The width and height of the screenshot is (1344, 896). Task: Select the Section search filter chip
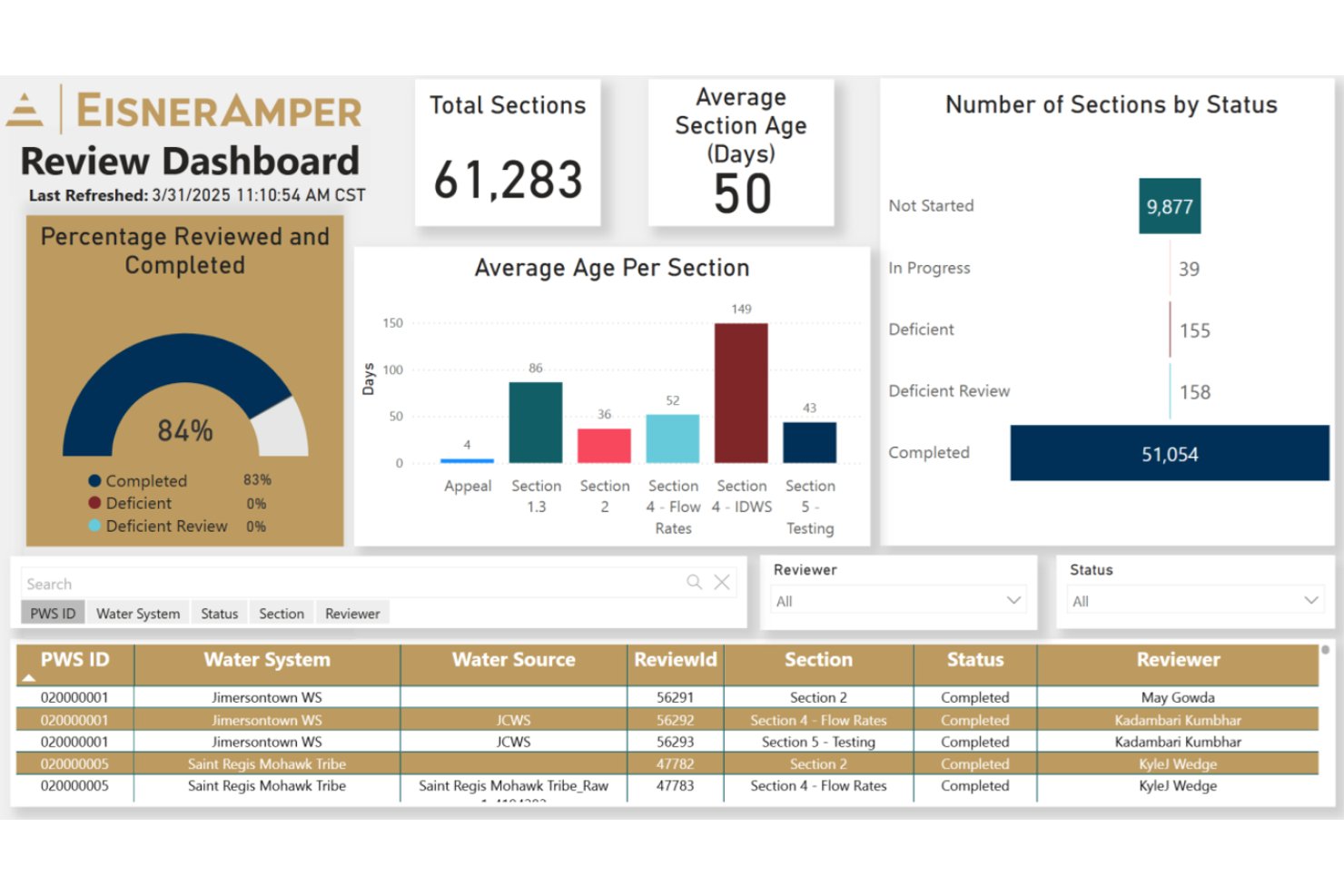pyautogui.click(x=282, y=614)
